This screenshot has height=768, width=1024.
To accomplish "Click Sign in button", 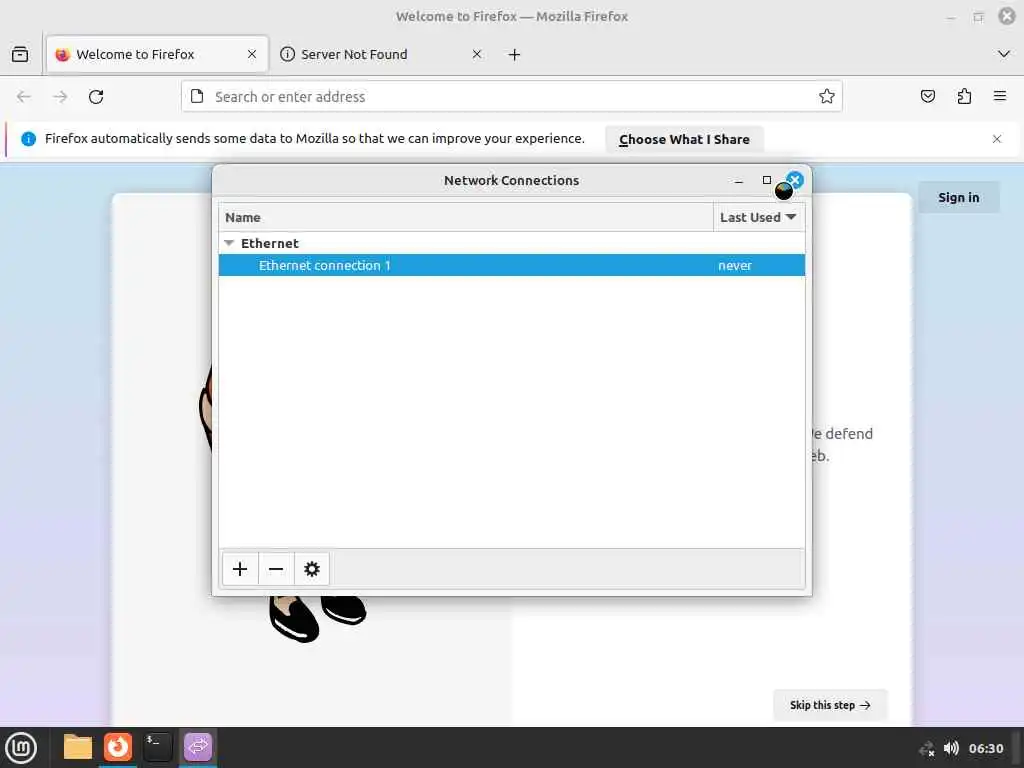I will pos(959,197).
